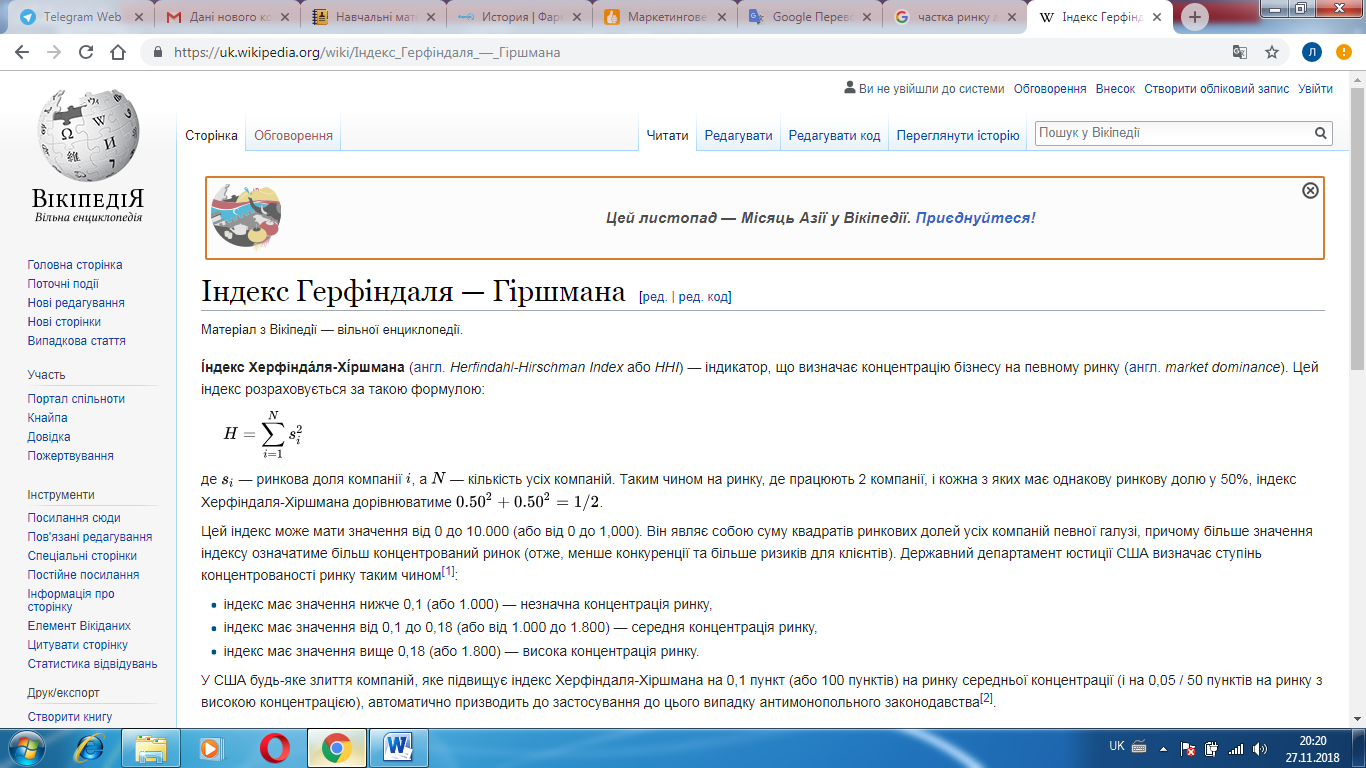Open Спеціальні сторінки in the sidebar

[x=82, y=556]
